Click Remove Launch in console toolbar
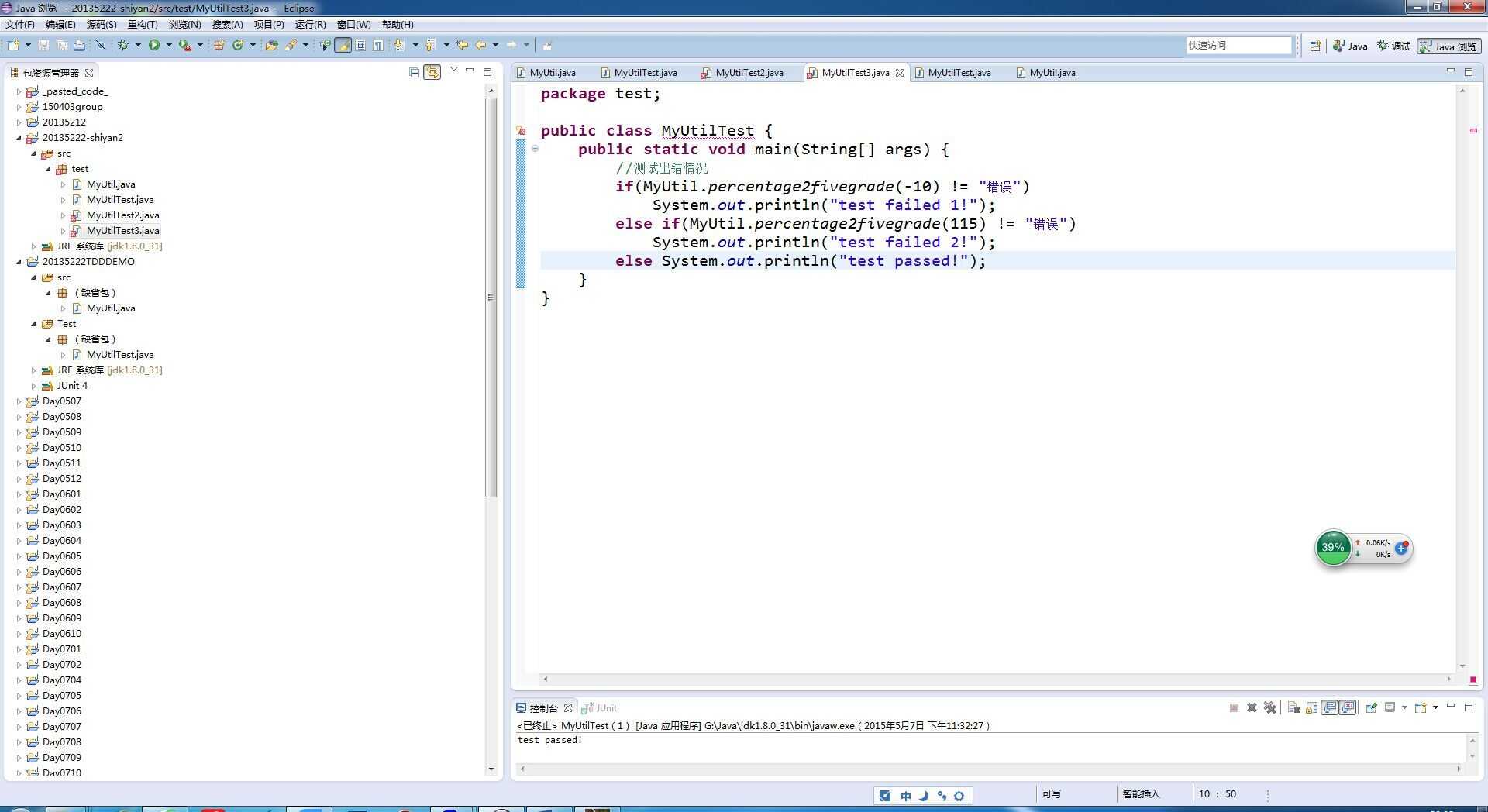Screen dimensions: 1488x812 pyautogui.click(x=1252, y=707)
